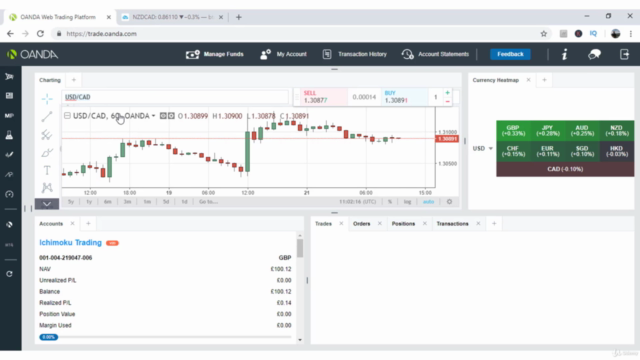Set chart range to 1m
This screenshot has width=640, height=360.
(147, 202)
